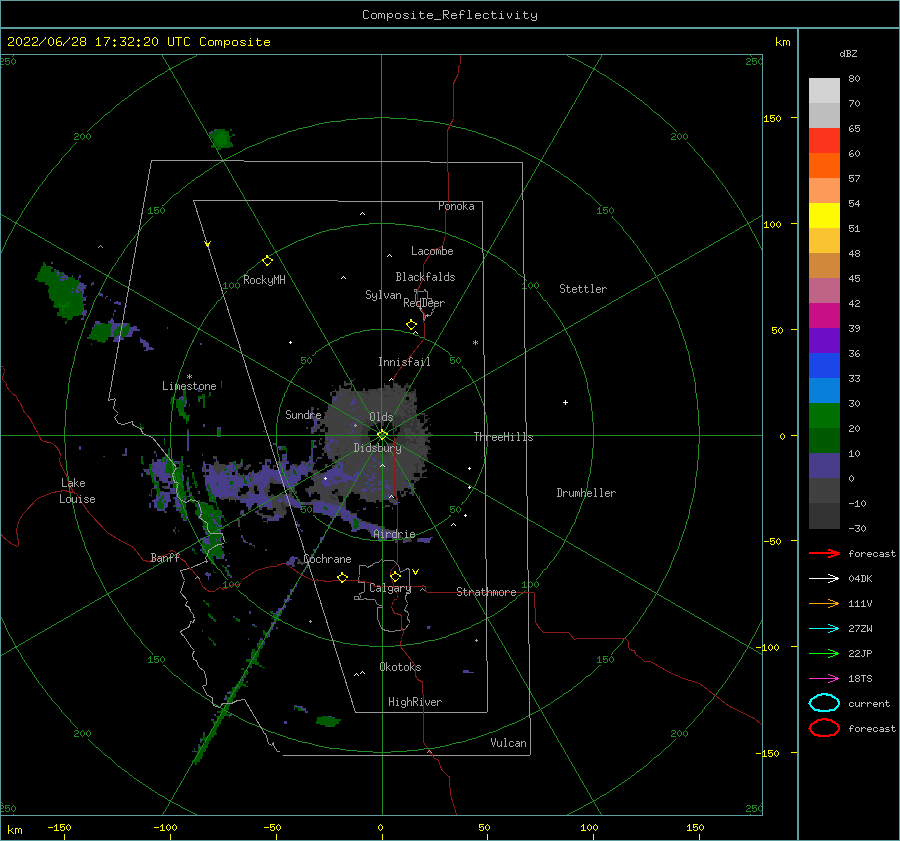The height and width of the screenshot is (841, 900).
Task: Select the bright yellow 54 dBZ swatch
Action: coord(824,215)
